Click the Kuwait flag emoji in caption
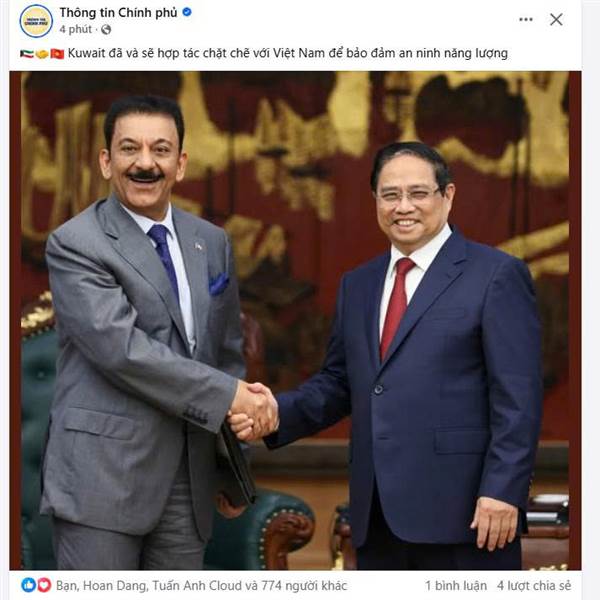The width and height of the screenshot is (600, 600). point(26,54)
